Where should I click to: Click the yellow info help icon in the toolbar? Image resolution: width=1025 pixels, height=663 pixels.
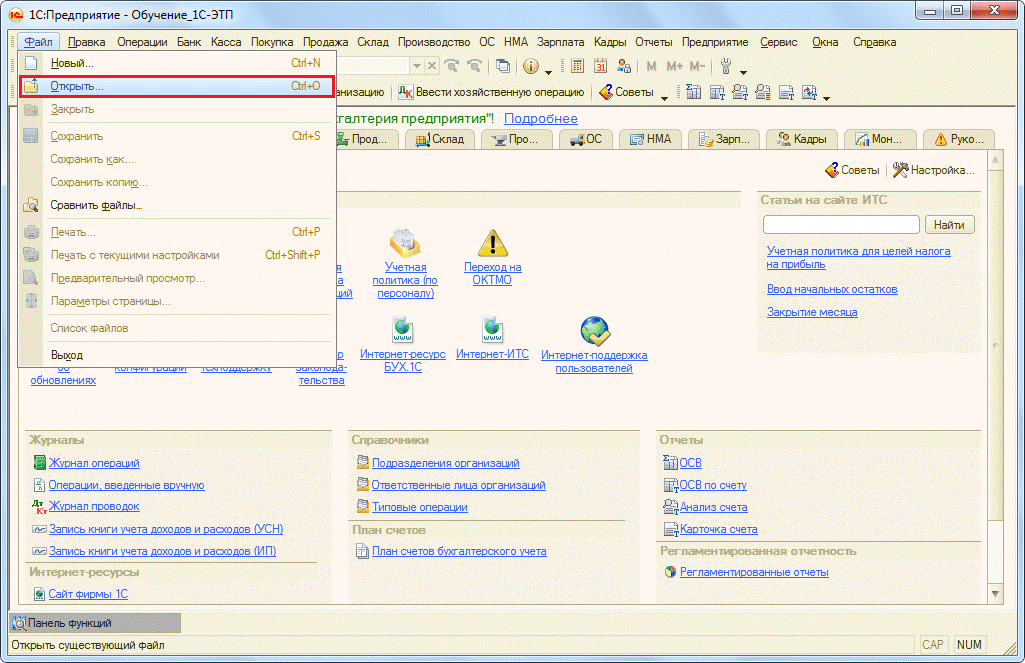529,66
